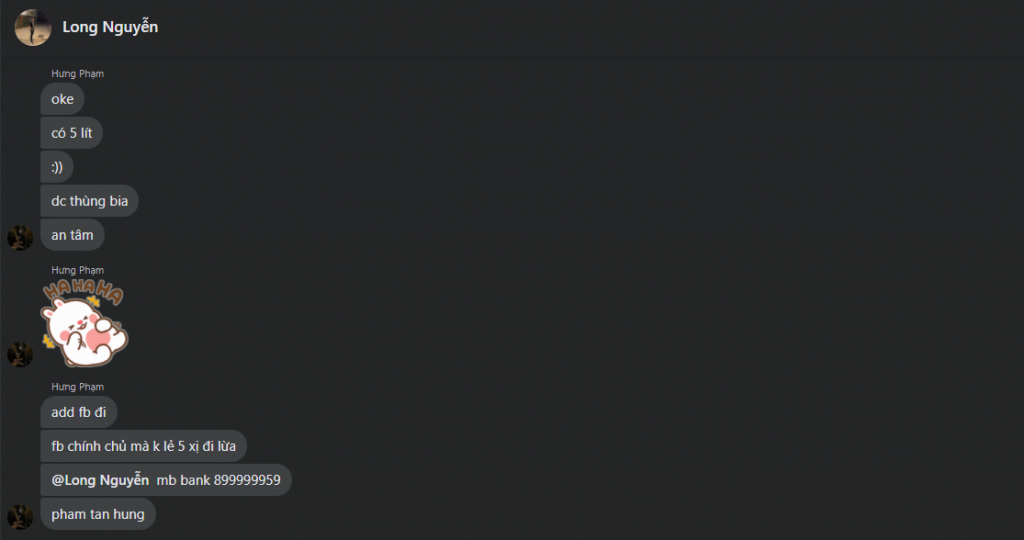Image resolution: width=1024 pixels, height=540 pixels.
Task: Click 'Hưng Phạm' name above 'add fb đi'
Action: point(77,387)
